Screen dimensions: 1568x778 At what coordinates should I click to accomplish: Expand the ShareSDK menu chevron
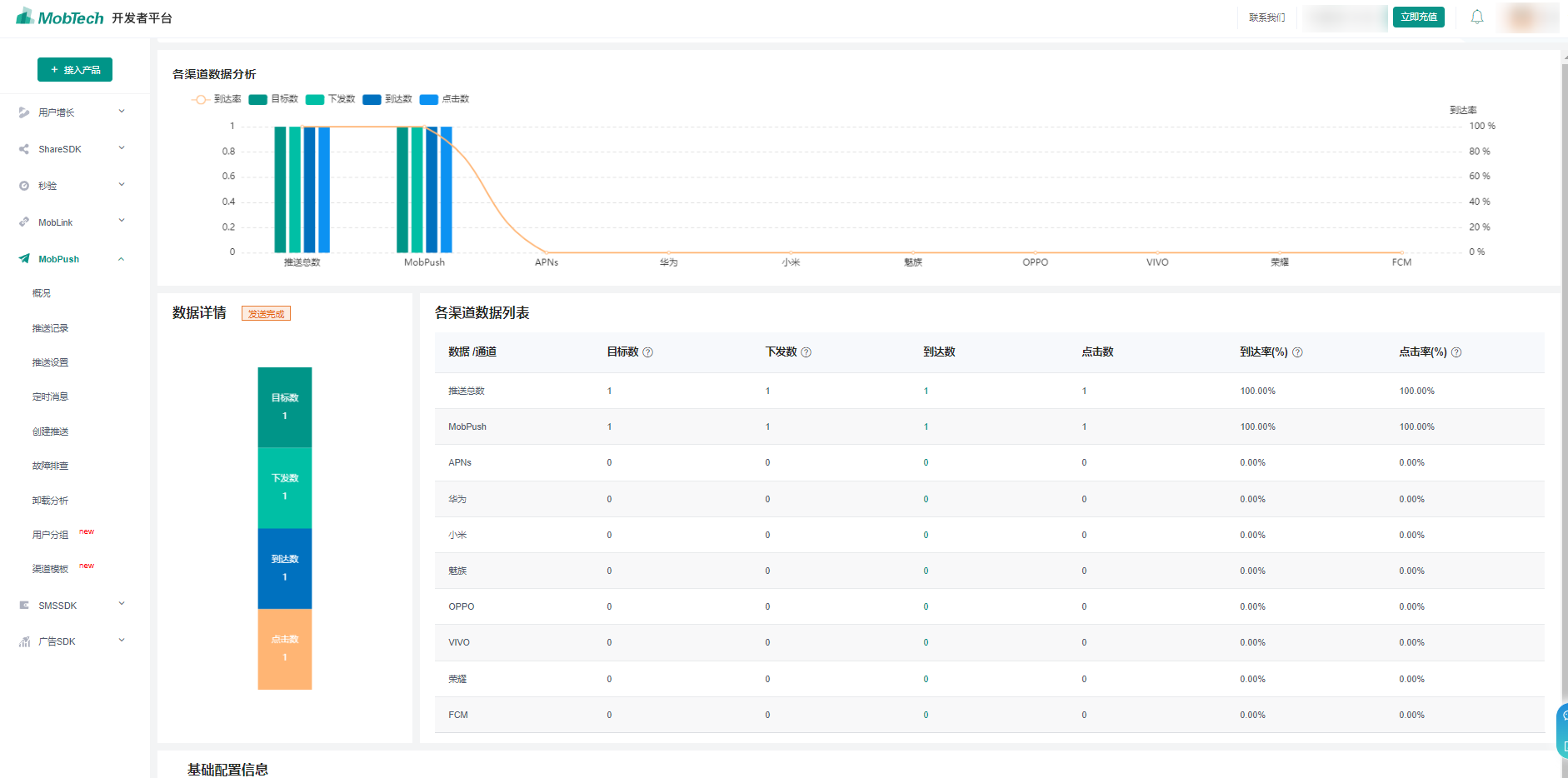[x=122, y=148]
